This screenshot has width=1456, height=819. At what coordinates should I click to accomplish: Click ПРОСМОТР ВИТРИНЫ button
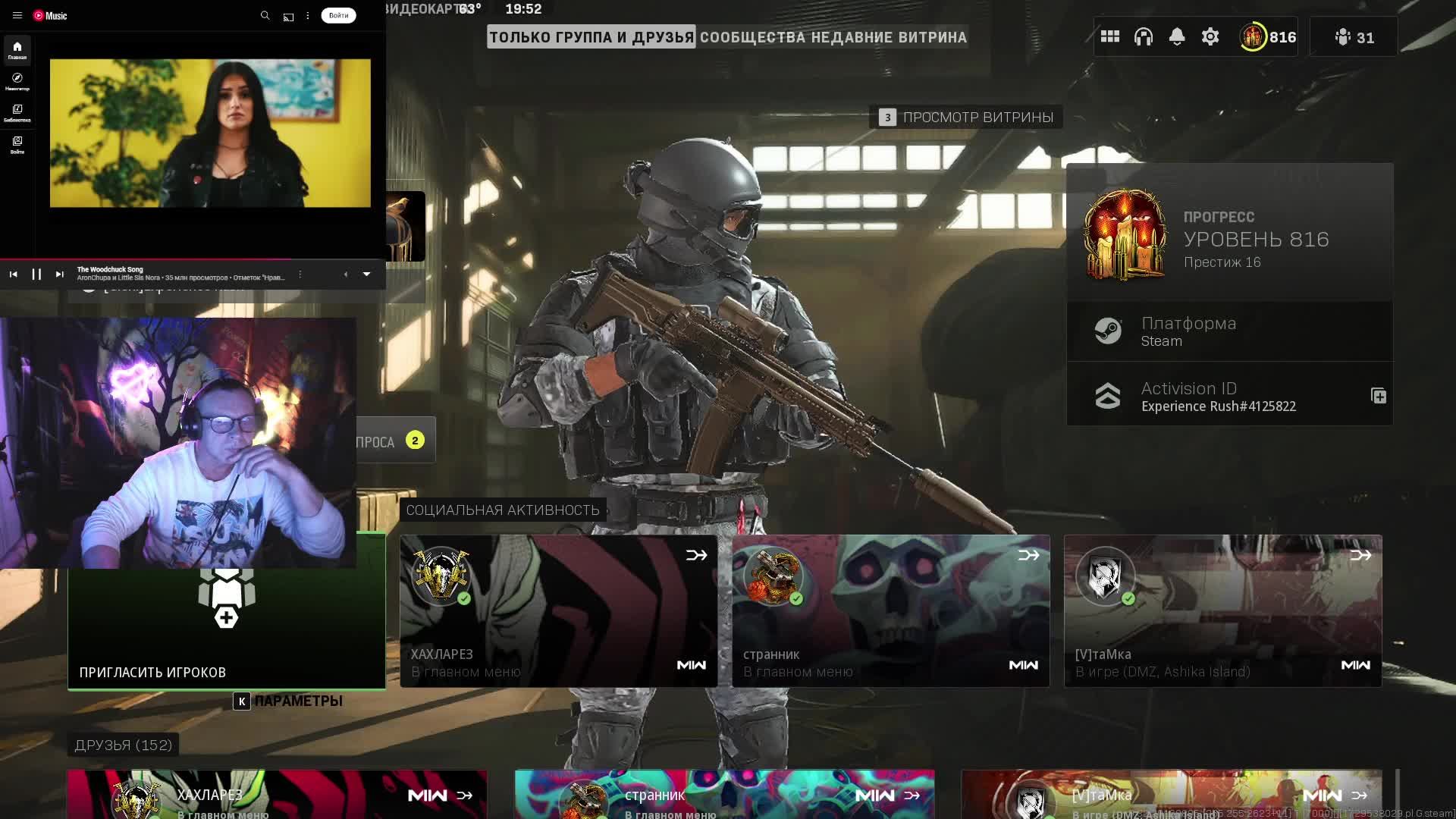point(965,117)
